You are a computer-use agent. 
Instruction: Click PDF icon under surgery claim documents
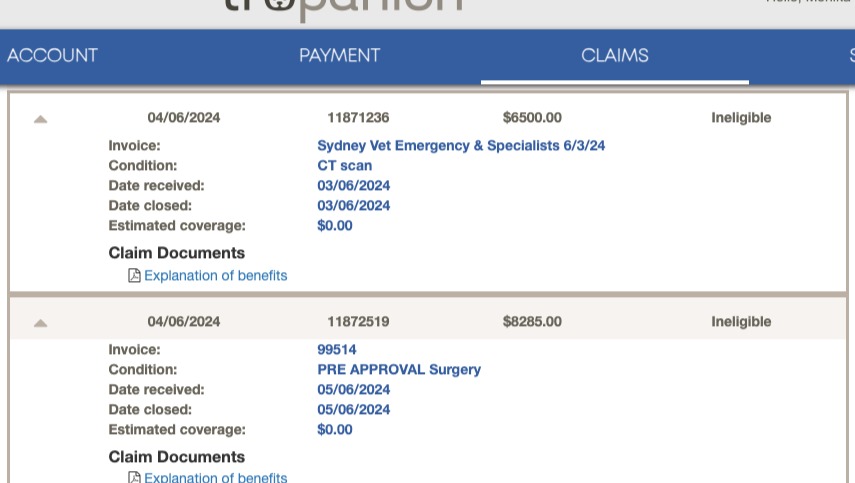[x=134, y=477]
